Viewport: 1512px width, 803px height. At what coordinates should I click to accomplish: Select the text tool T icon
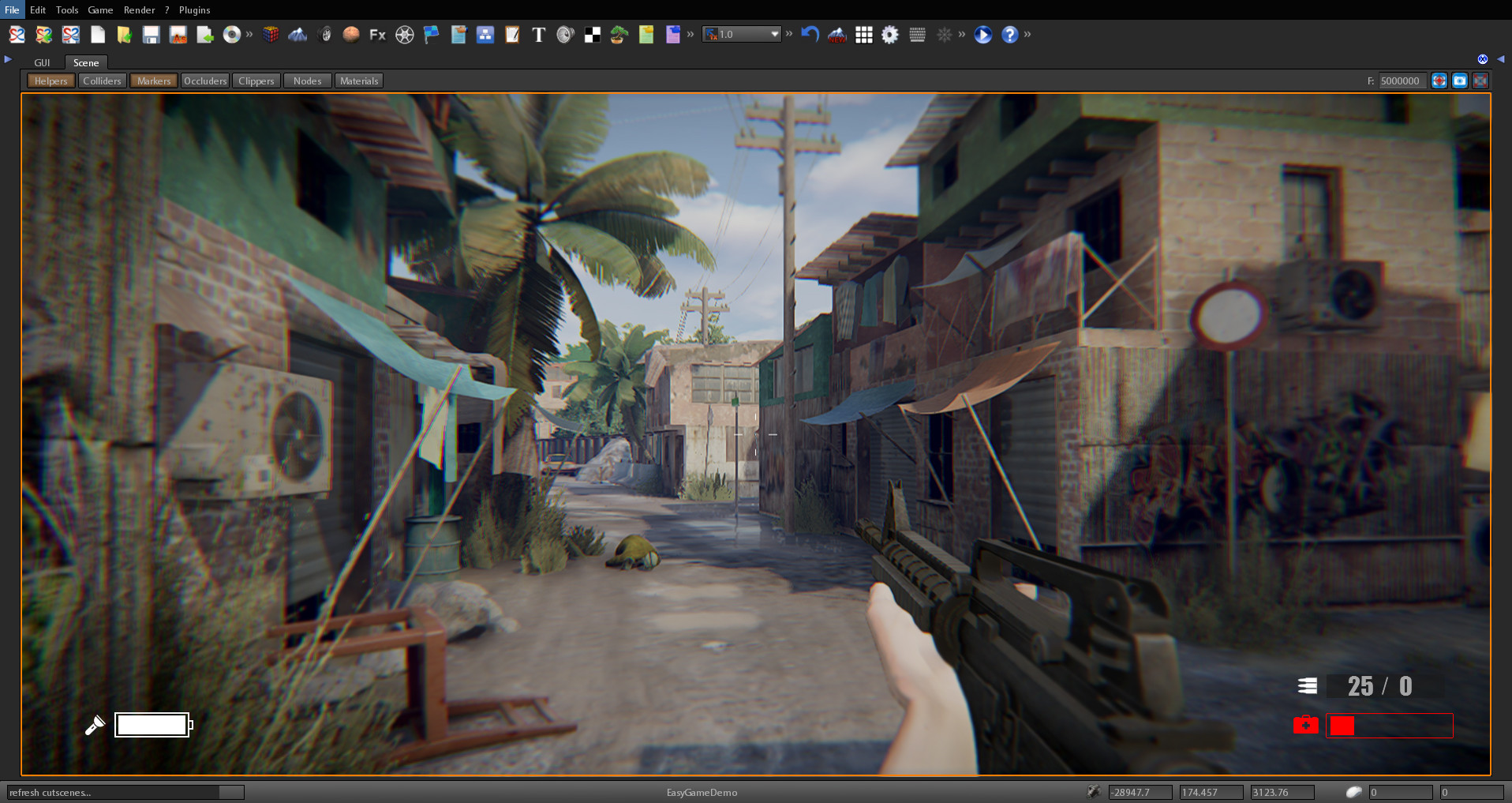coord(539,35)
